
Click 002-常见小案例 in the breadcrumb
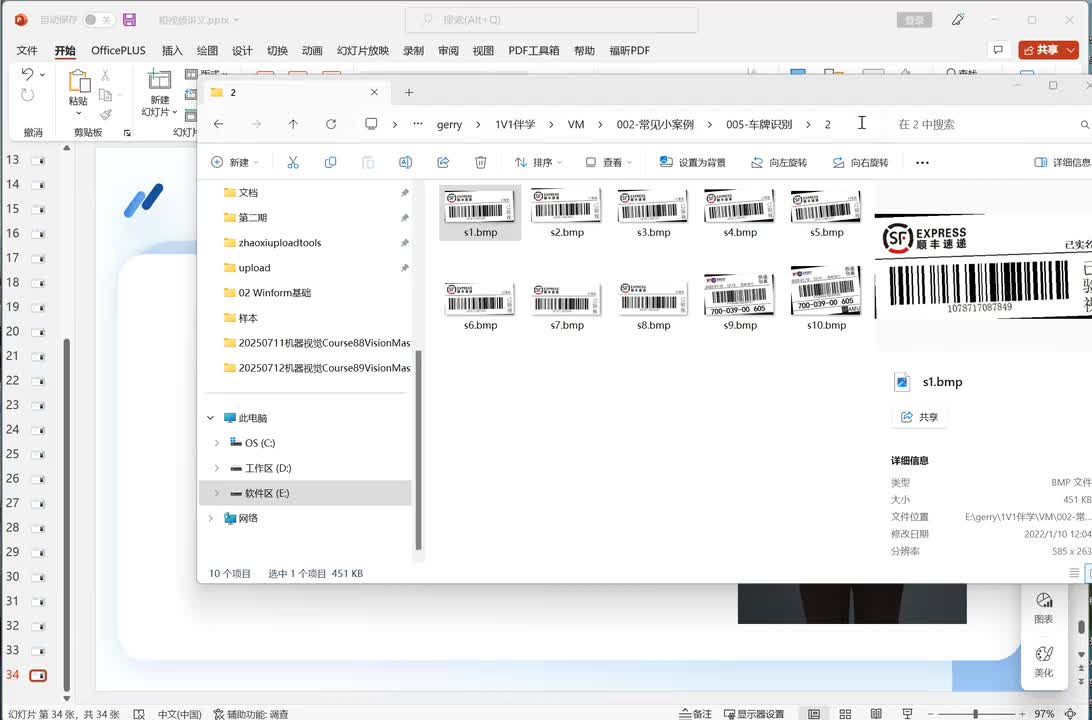655,124
